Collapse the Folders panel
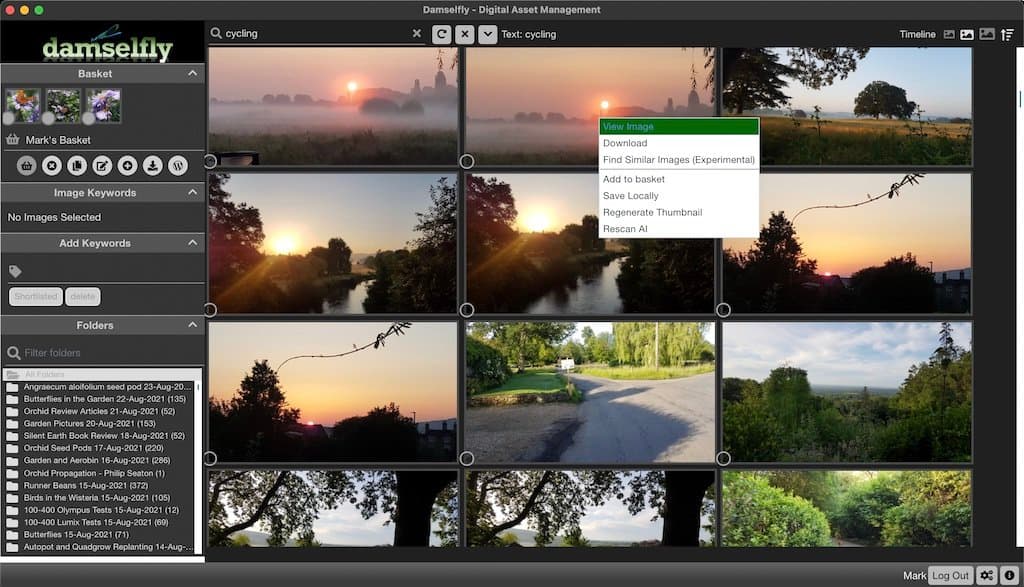Image resolution: width=1024 pixels, height=587 pixels. pyautogui.click(x=192, y=325)
